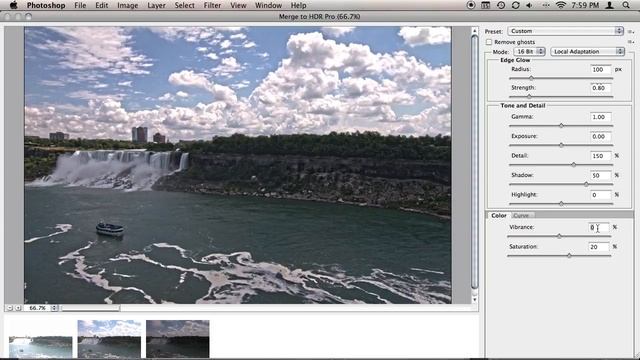Click the screen recording status icon
640x360 pixels.
coord(471,5)
